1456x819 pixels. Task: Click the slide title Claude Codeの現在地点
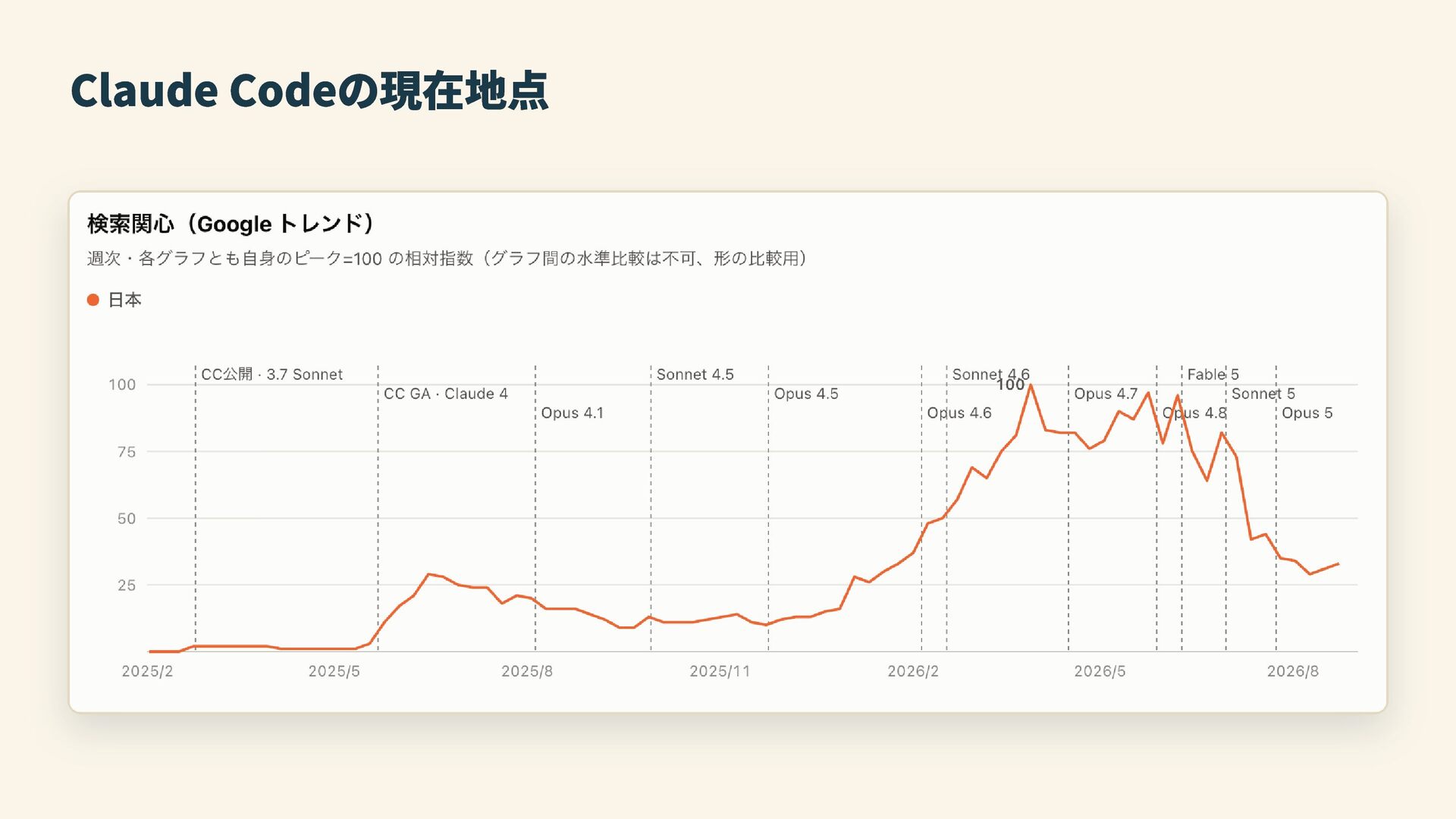point(309,90)
